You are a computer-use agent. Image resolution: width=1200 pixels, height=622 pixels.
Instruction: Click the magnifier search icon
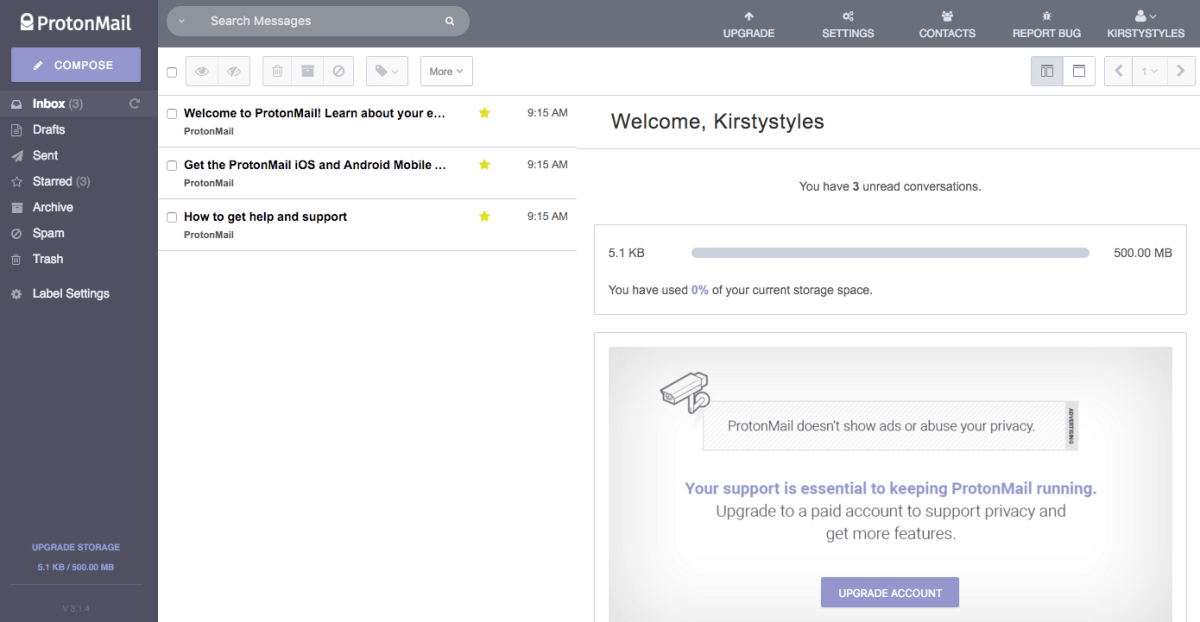coord(450,21)
